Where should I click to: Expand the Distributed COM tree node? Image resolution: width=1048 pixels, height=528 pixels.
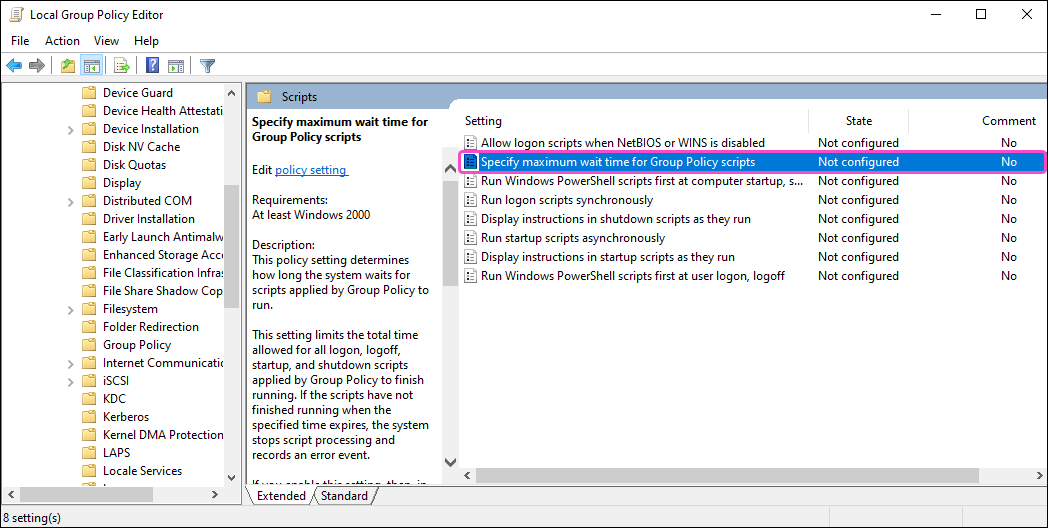(x=71, y=202)
